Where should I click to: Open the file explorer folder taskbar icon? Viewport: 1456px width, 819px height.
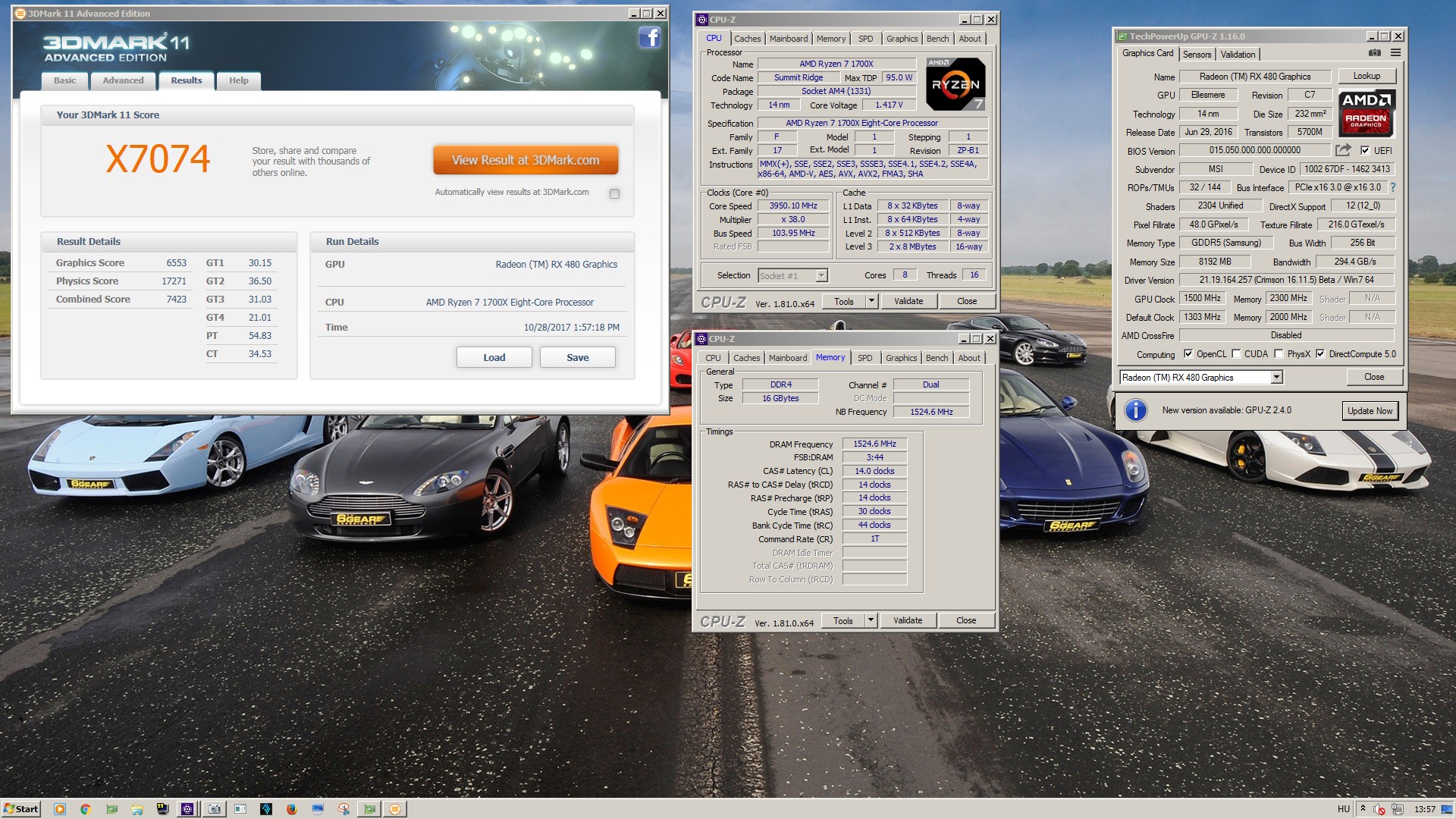137,809
